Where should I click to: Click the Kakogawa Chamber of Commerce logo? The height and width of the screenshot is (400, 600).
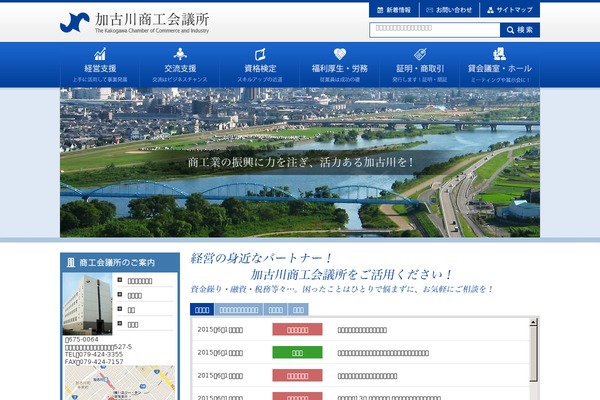pos(134,23)
